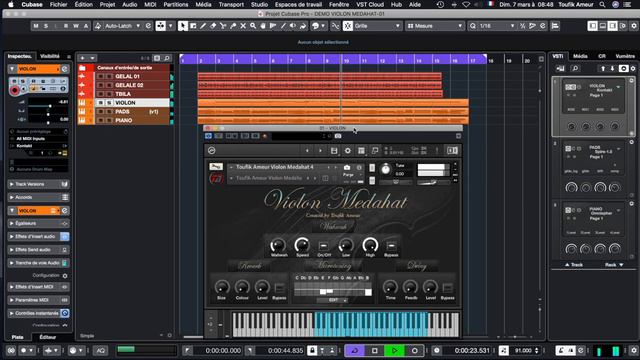Toggle left zone visibility button
The image size is (640, 360).
point(593,26)
